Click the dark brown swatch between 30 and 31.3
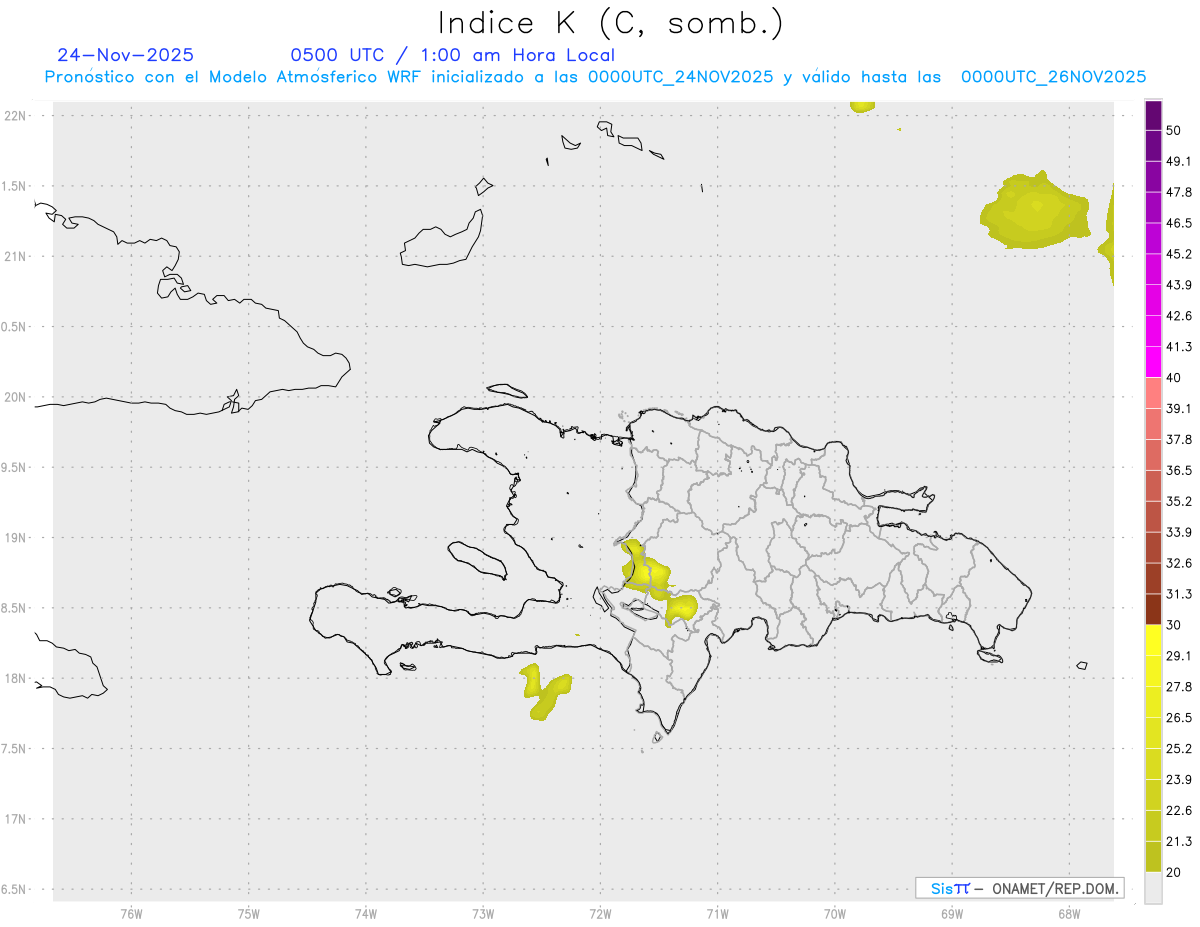1200x927 pixels. coord(1153,609)
